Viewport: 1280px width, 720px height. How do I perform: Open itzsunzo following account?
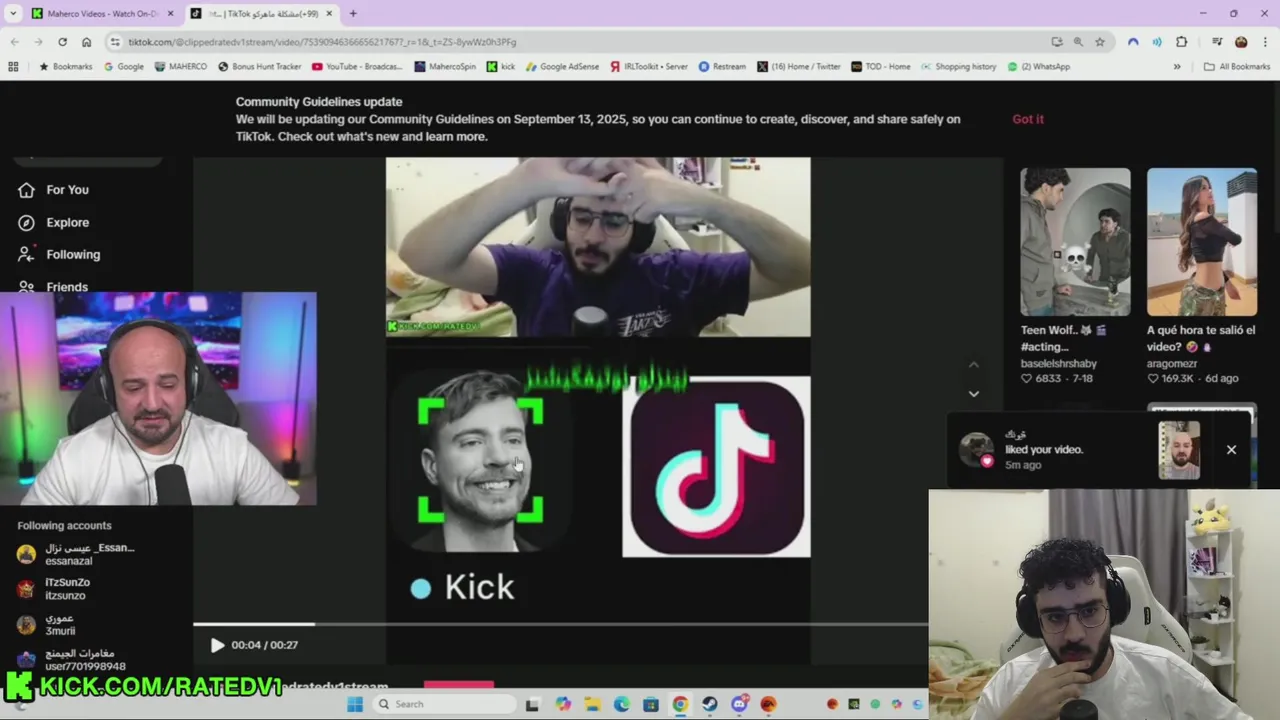click(54, 589)
